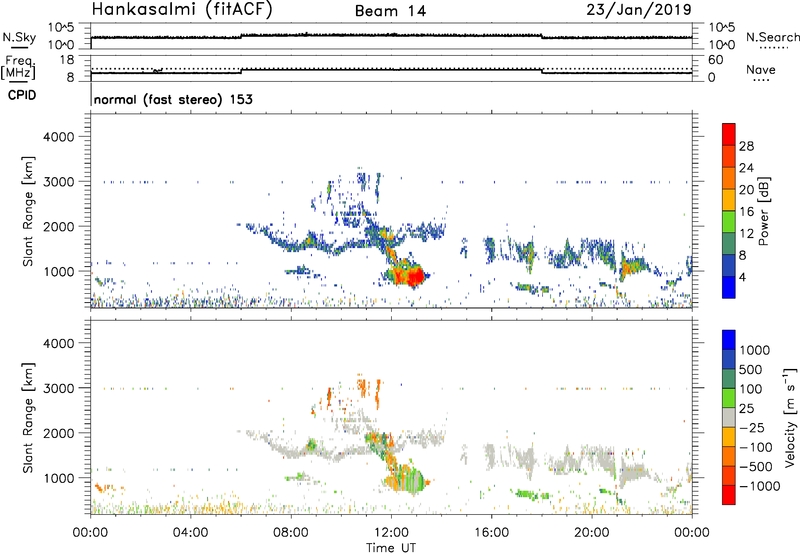Pick the blue top velocity colorbar segment
Viewport: 800px width, 554px height.
coord(729,340)
